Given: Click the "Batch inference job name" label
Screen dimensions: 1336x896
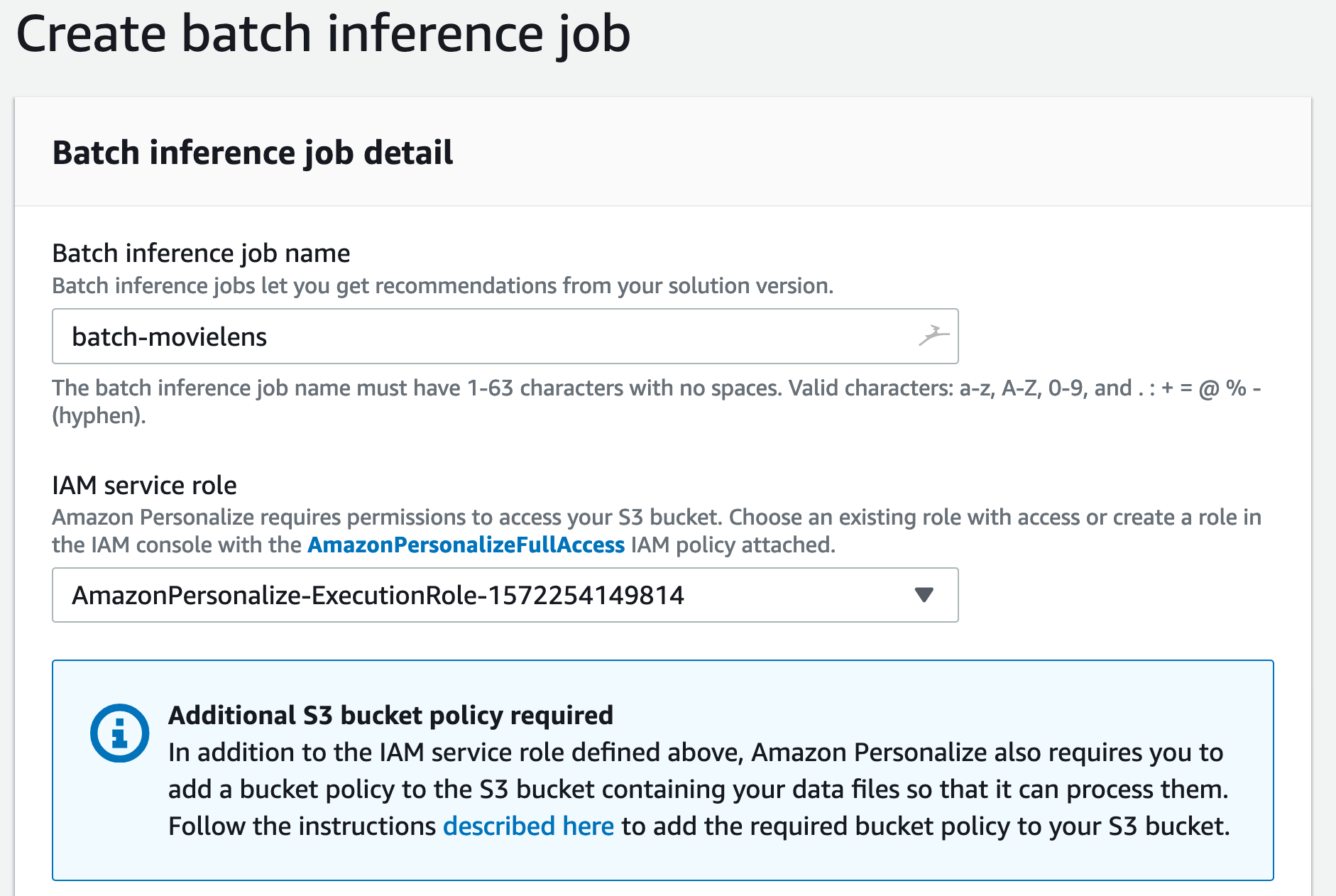Looking at the screenshot, I should (x=201, y=253).
